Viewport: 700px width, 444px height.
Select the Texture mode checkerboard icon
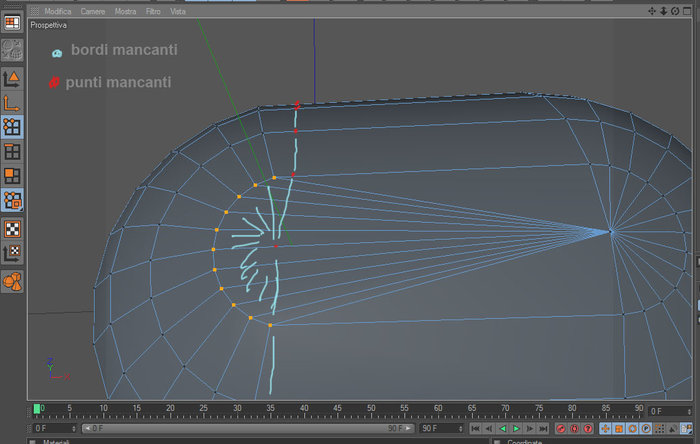pos(12,229)
